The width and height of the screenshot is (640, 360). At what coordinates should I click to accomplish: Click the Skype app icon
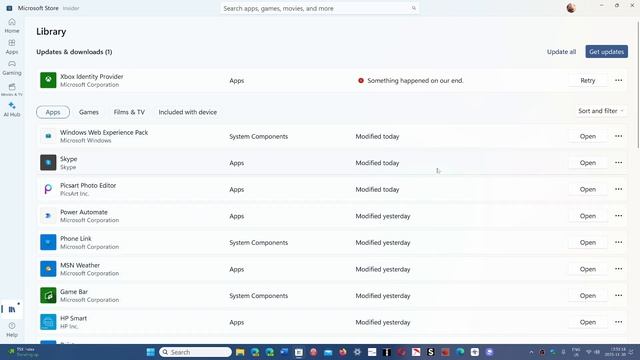(x=48, y=162)
